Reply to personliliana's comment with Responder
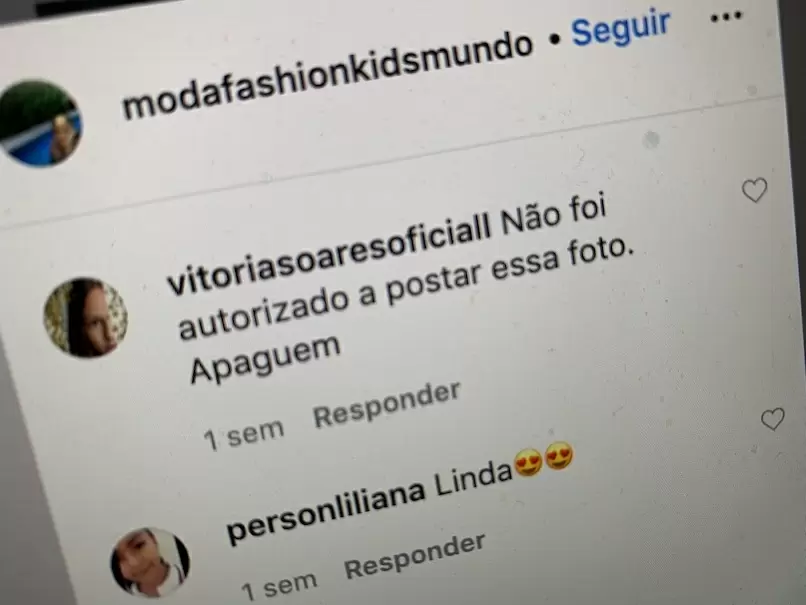Image resolution: width=806 pixels, height=605 pixels. 414,556
